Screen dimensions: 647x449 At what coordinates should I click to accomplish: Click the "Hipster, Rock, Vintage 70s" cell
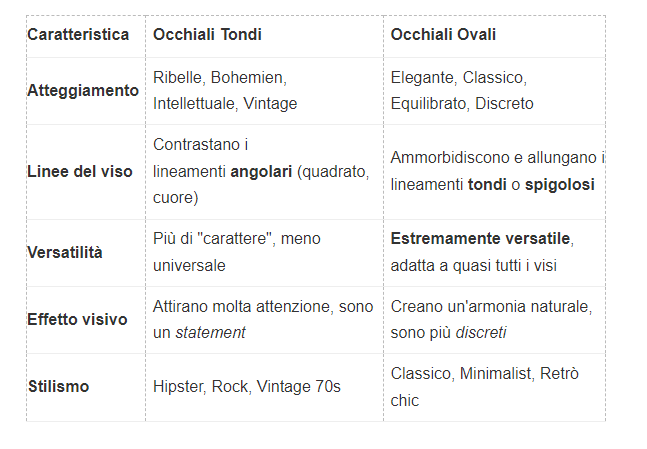pos(247,386)
